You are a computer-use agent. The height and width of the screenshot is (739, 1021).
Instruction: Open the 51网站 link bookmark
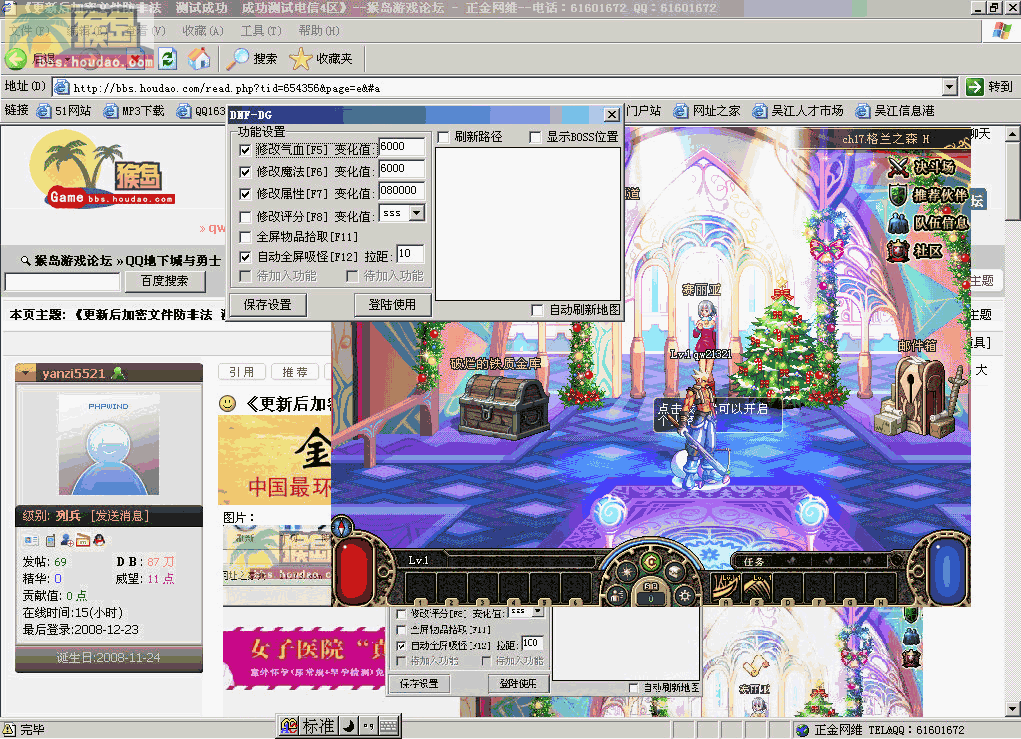(64, 111)
